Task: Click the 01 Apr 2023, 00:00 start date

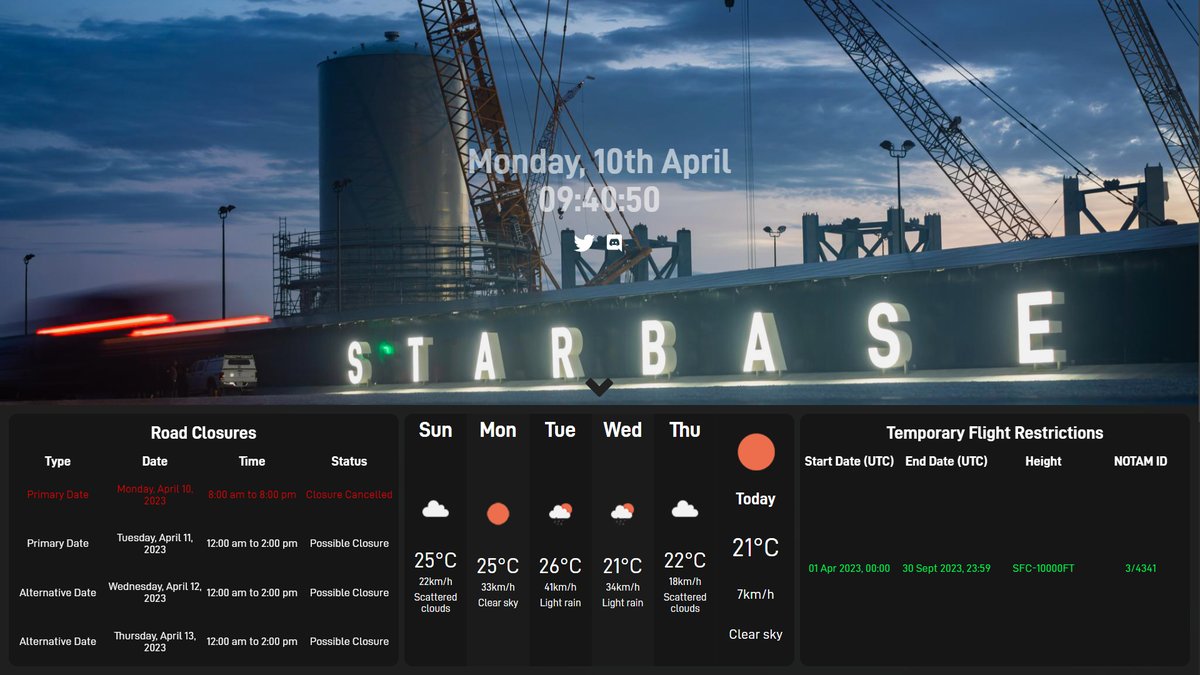Action: tap(849, 569)
